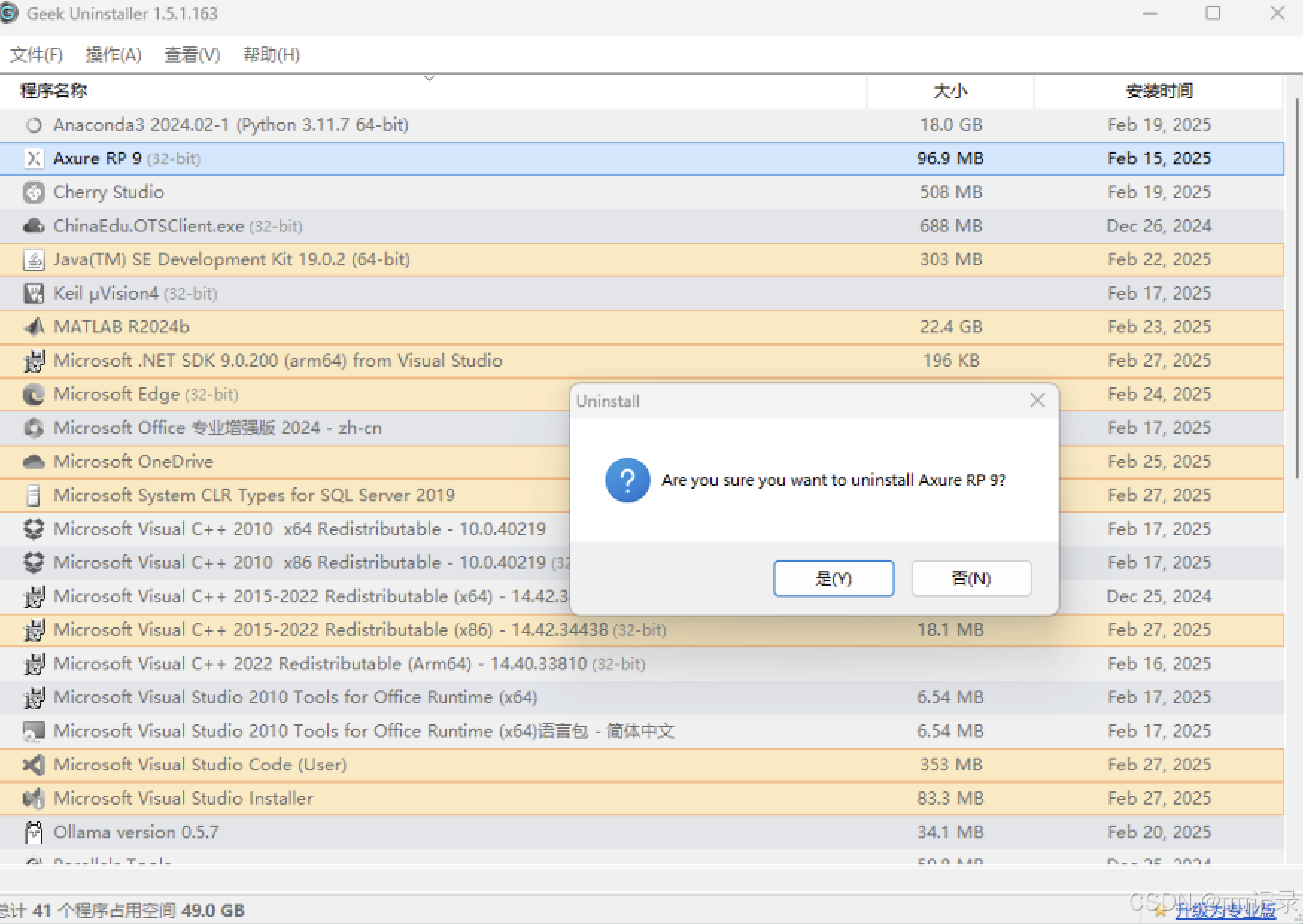The width and height of the screenshot is (1303, 924).
Task: Click the question mark icon in dialog
Action: point(628,480)
